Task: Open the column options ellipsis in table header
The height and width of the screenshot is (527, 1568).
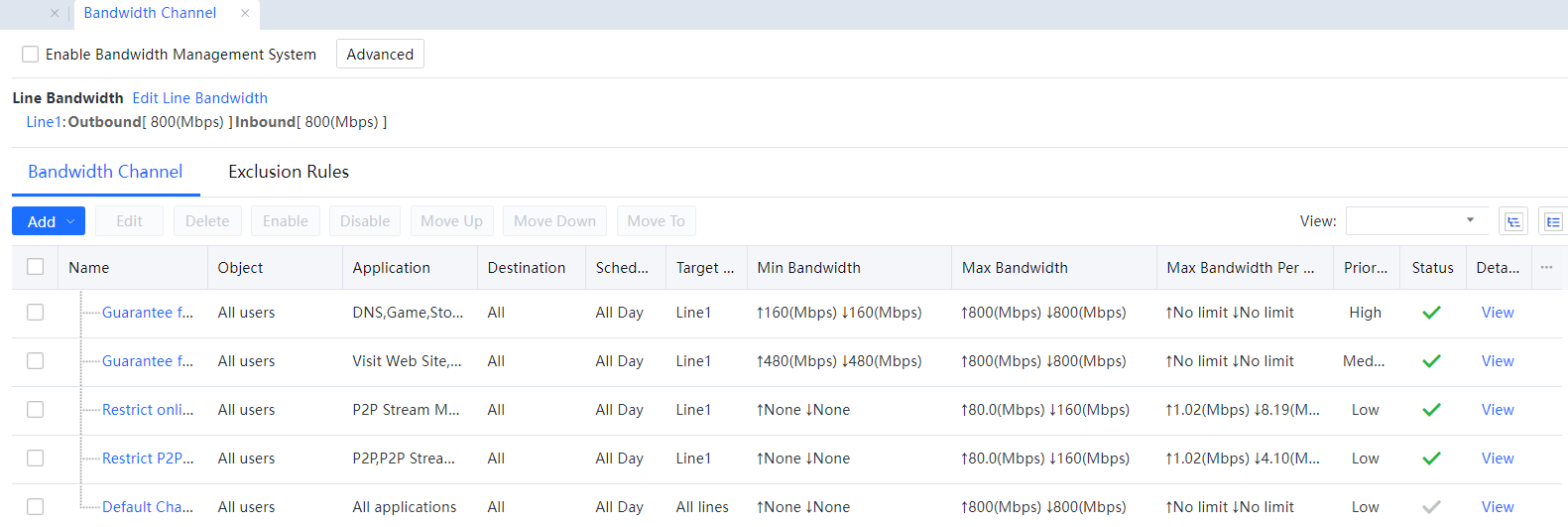Action: tap(1546, 267)
